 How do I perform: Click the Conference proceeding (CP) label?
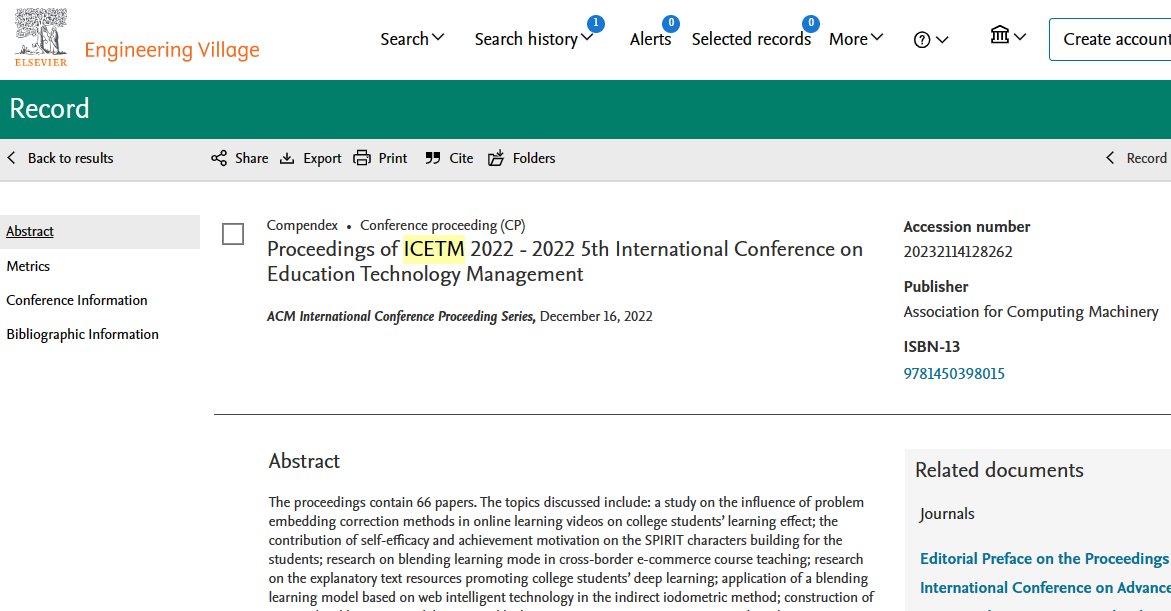pos(442,226)
